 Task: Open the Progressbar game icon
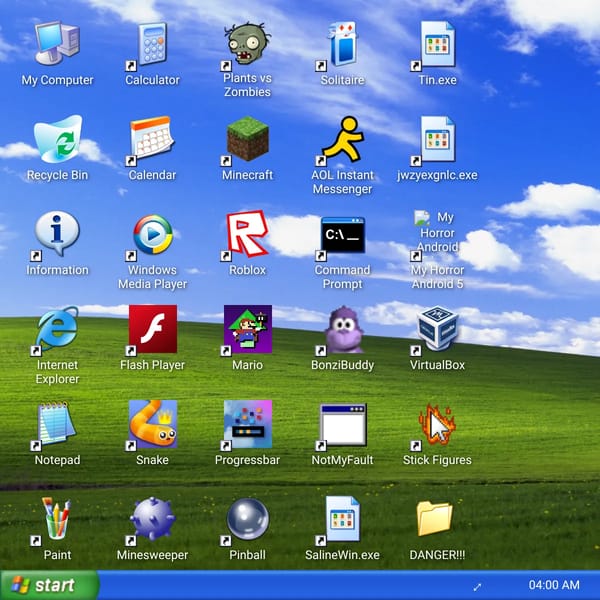click(x=248, y=424)
